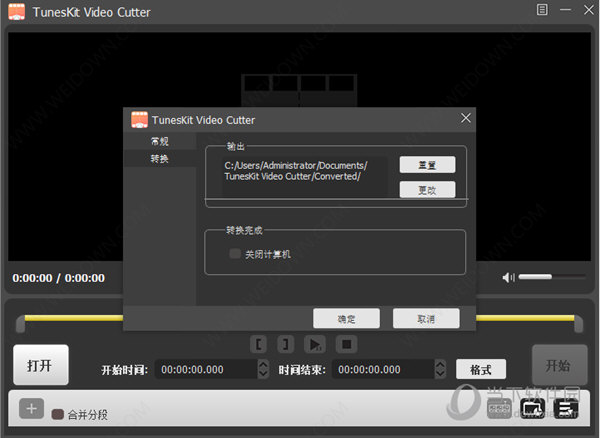Click the right trim handle on timeline
This screenshot has width=600, height=438.
tap(579, 324)
